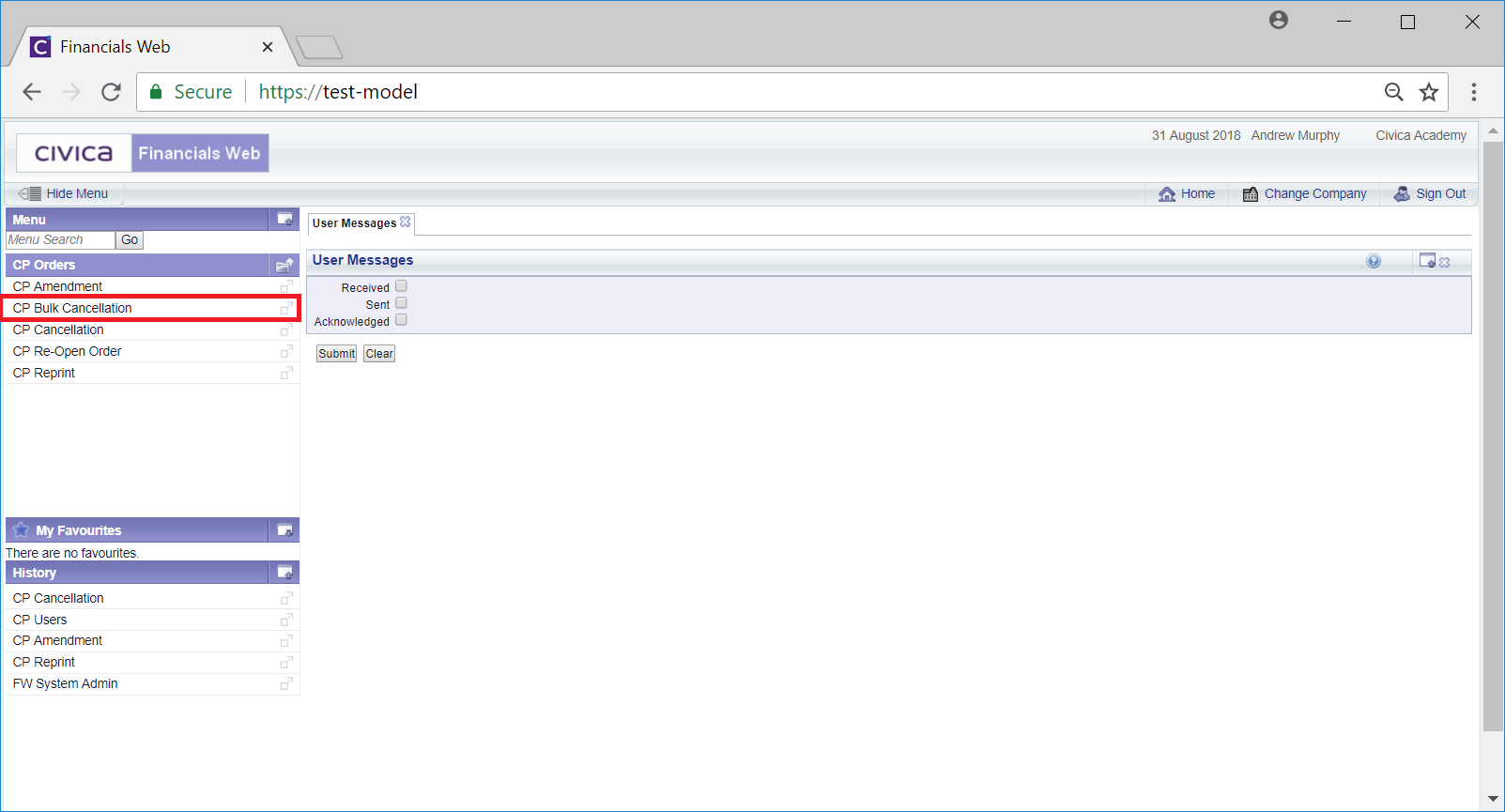The width and height of the screenshot is (1505, 812).
Task: Open CP Bulk Cancellation popout icon
Action: tap(286, 308)
